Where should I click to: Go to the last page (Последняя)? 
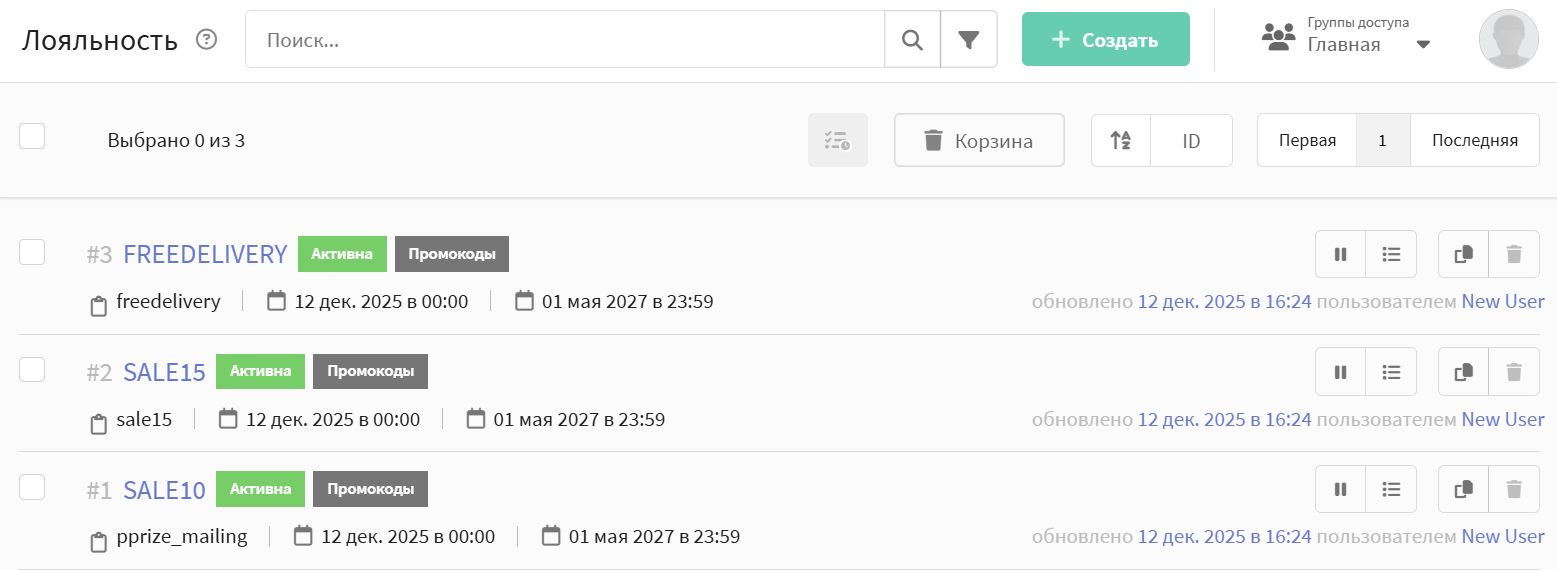point(1474,140)
